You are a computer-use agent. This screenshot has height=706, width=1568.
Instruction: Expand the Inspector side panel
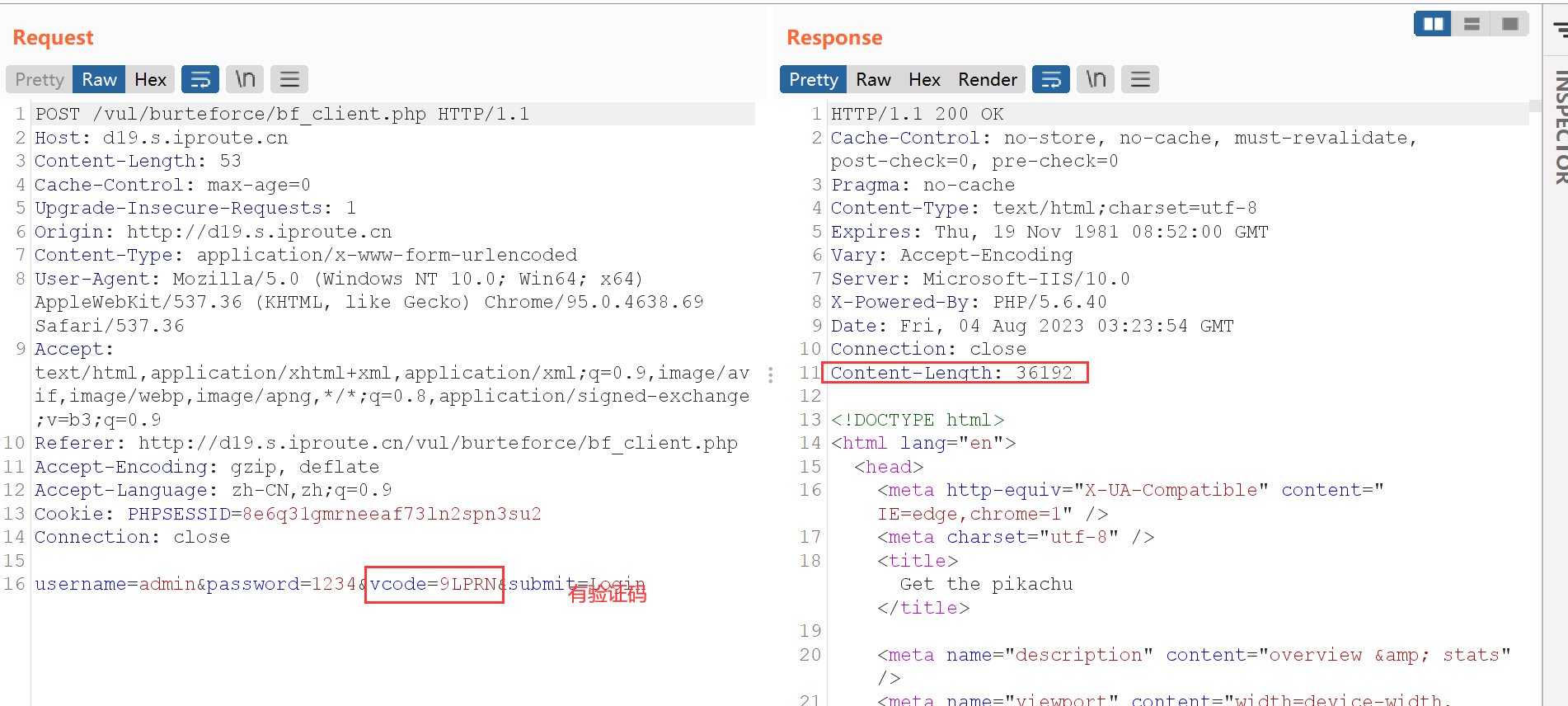coord(1560,124)
